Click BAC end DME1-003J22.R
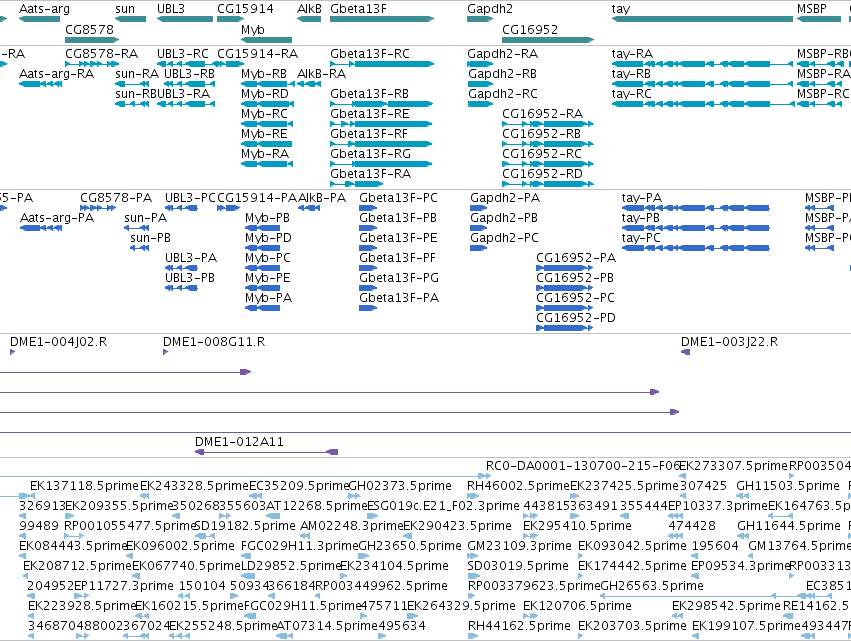851x641 pixels. [x=729, y=342]
